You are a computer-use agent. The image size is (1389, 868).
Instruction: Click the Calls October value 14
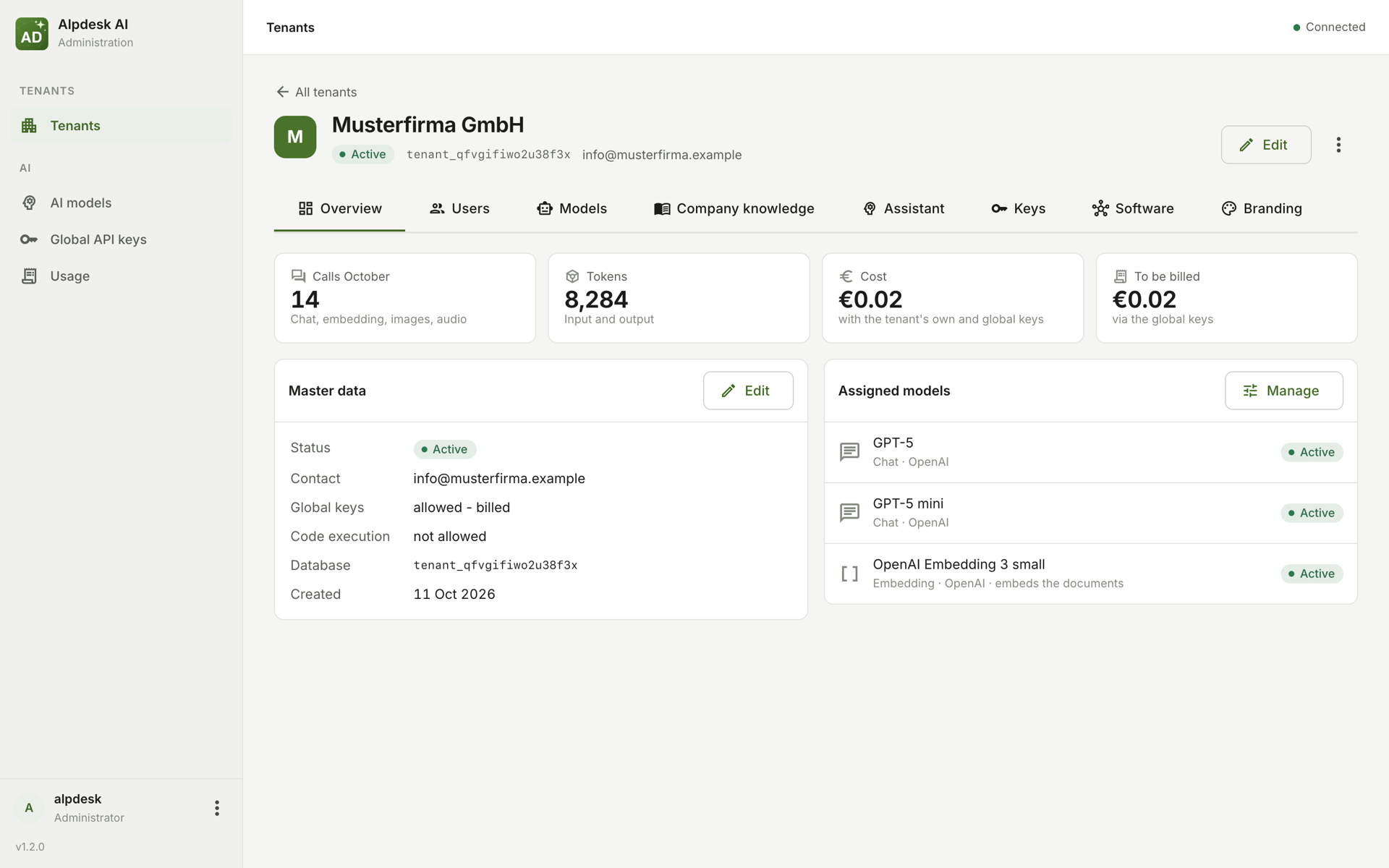[x=305, y=299]
